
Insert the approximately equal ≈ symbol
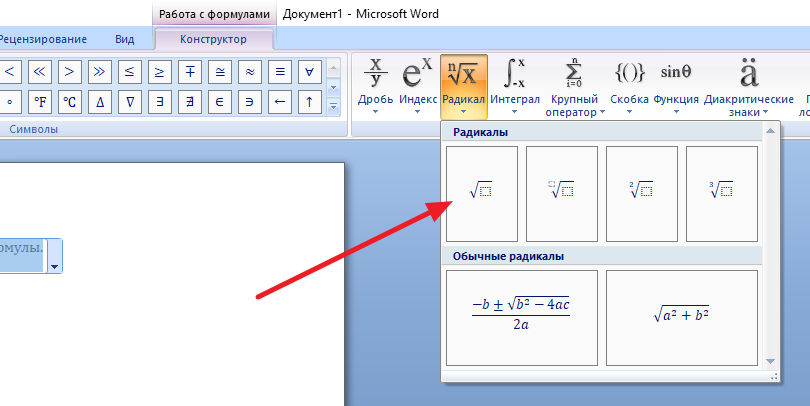pyautogui.click(x=250, y=71)
